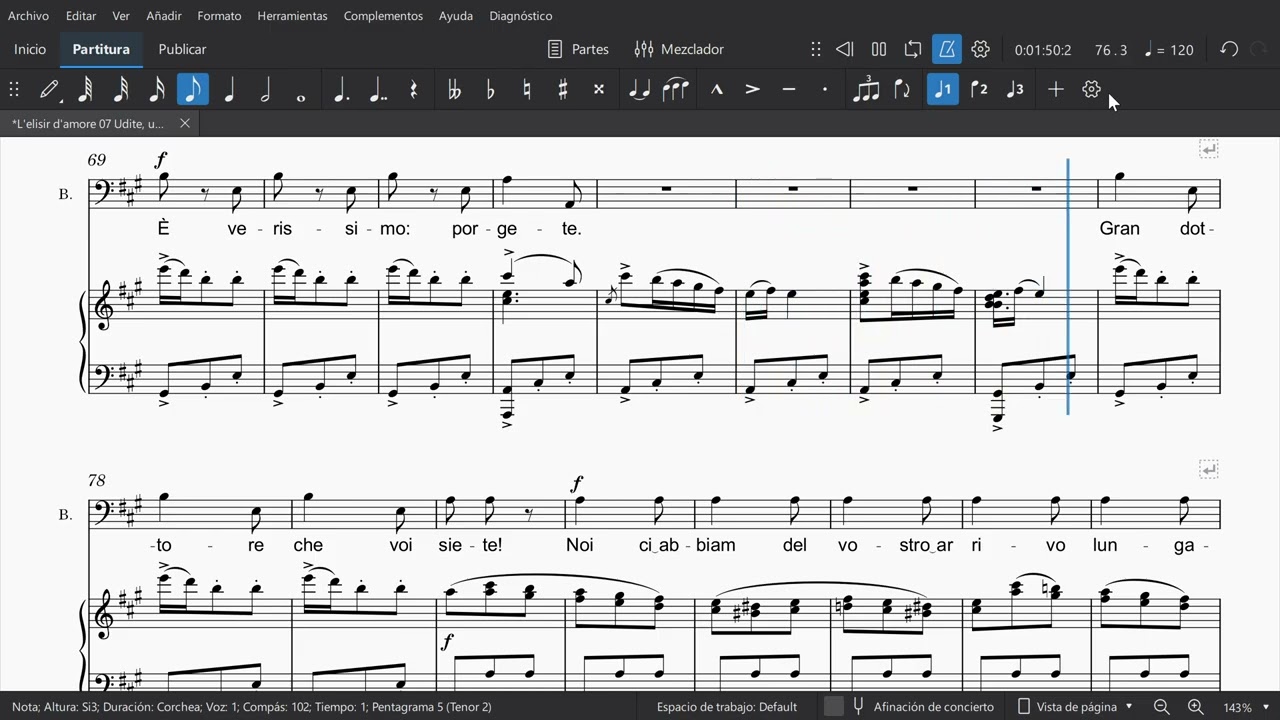Select the 64th note duration
This screenshot has width=1280, height=720.
coord(85,89)
